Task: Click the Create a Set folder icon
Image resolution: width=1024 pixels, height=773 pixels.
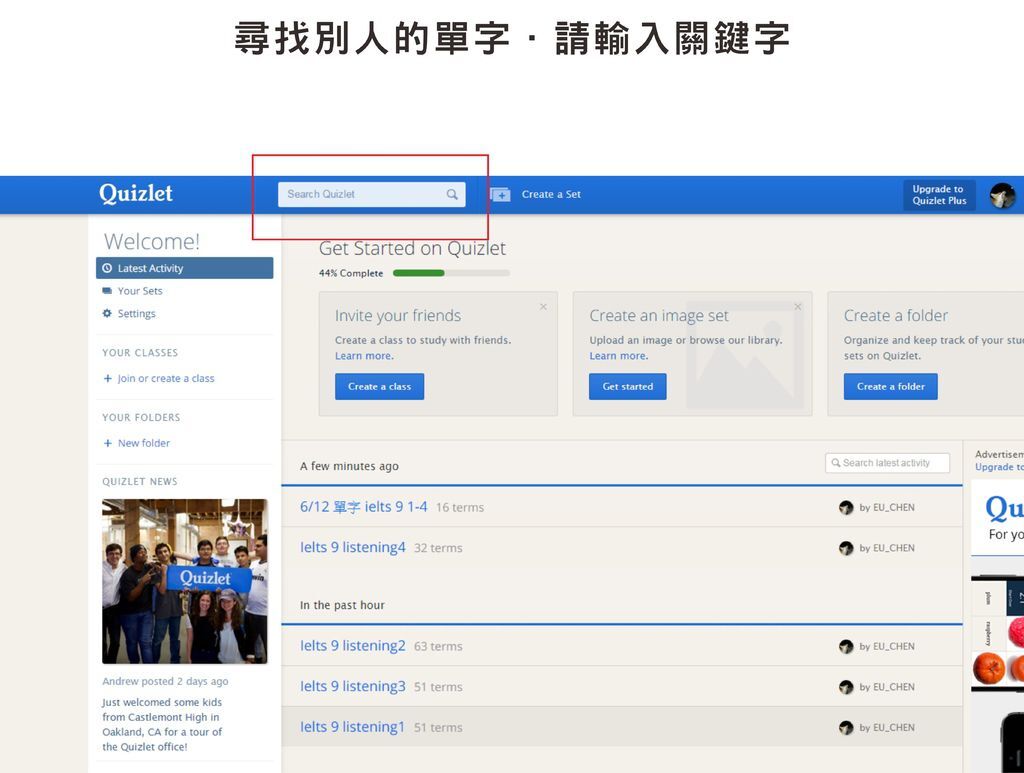Action: (500, 194)
